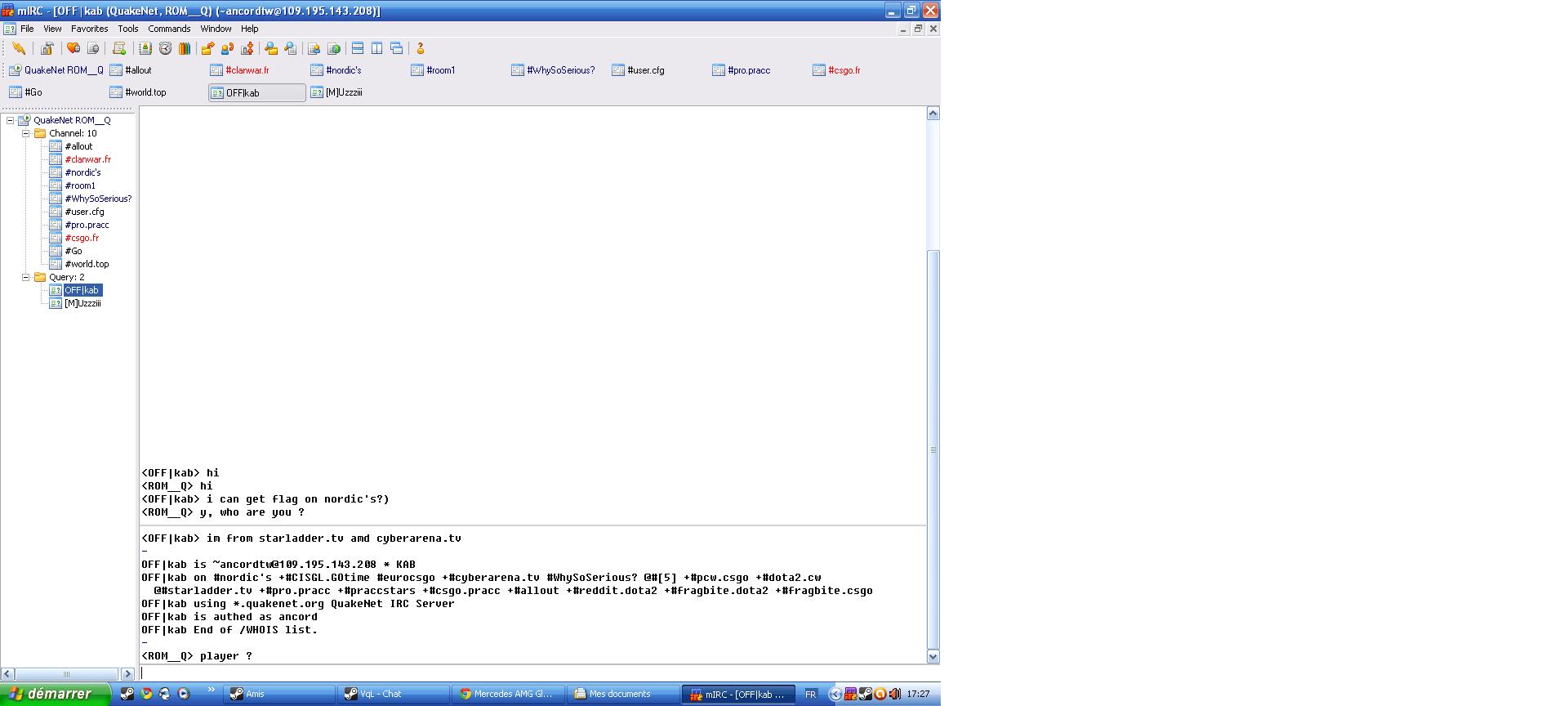Open the Address Book toolbar icon
This screenshot has width=1568, height=706.
coord(145,48)
